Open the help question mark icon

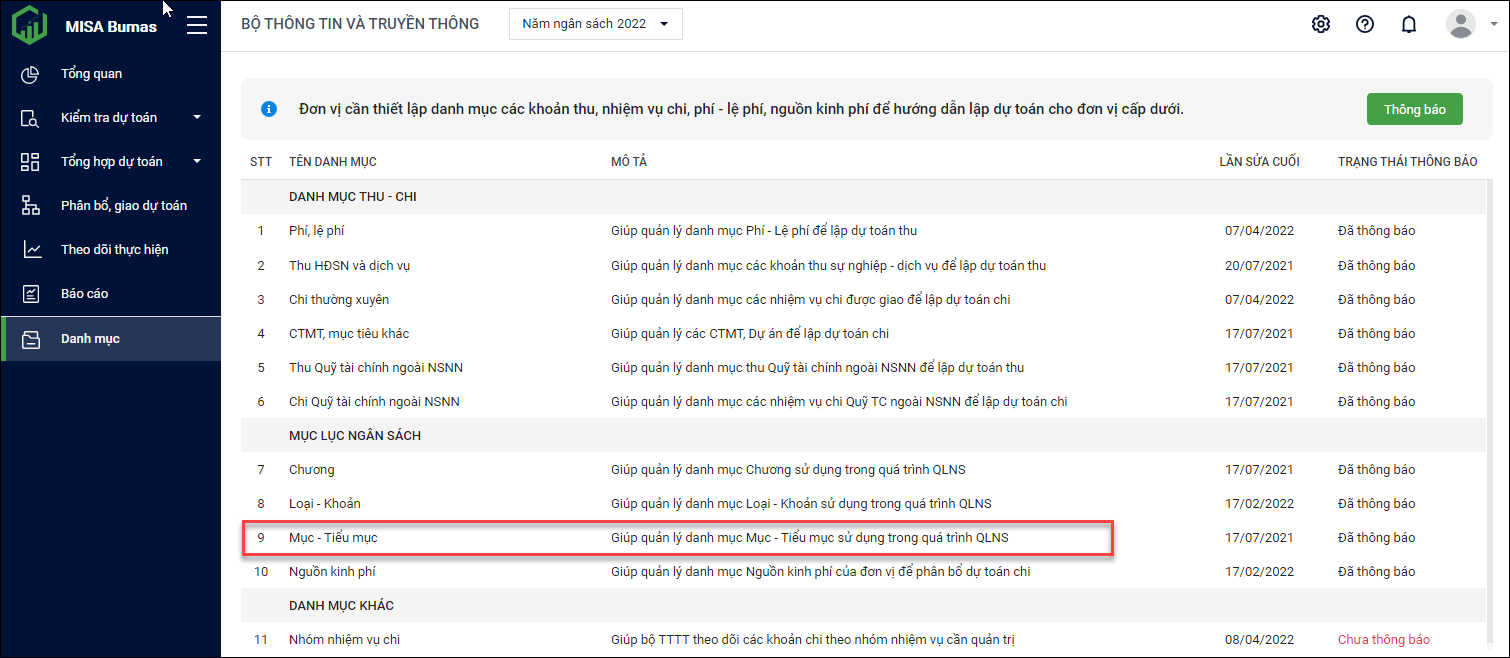tap(1364, 24)
